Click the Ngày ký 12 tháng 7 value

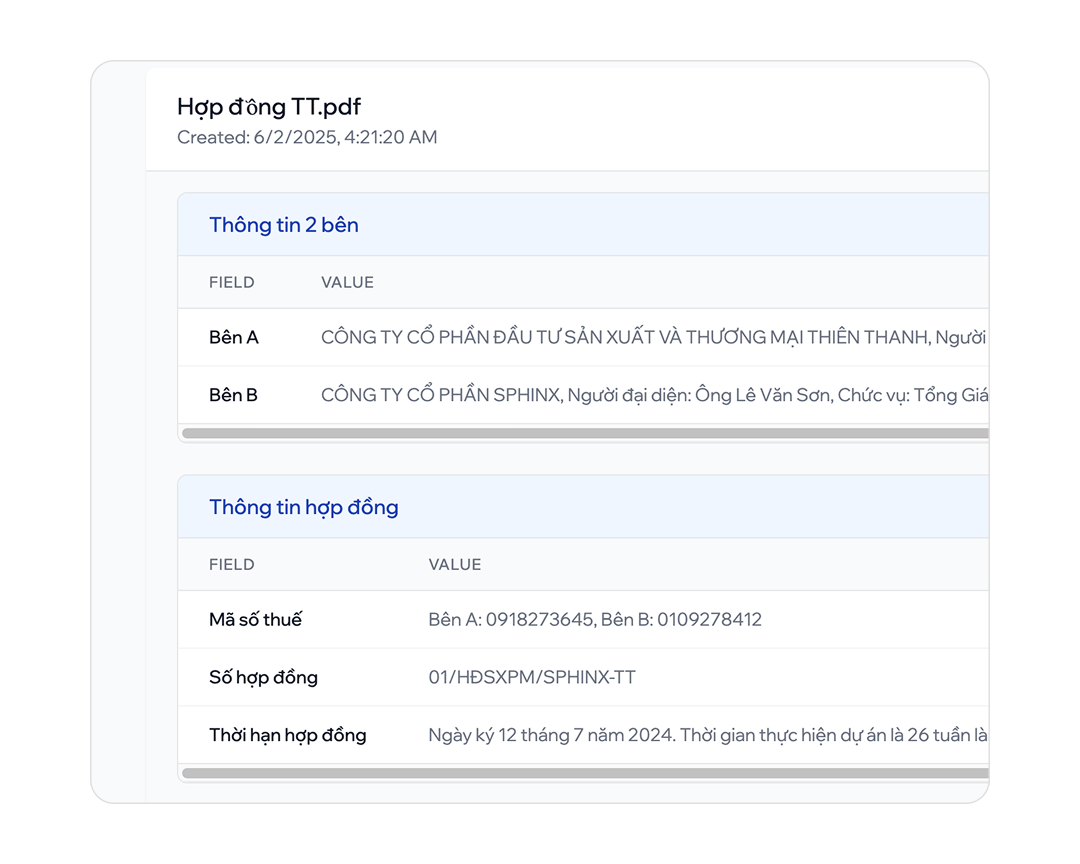tap(708, 735)
